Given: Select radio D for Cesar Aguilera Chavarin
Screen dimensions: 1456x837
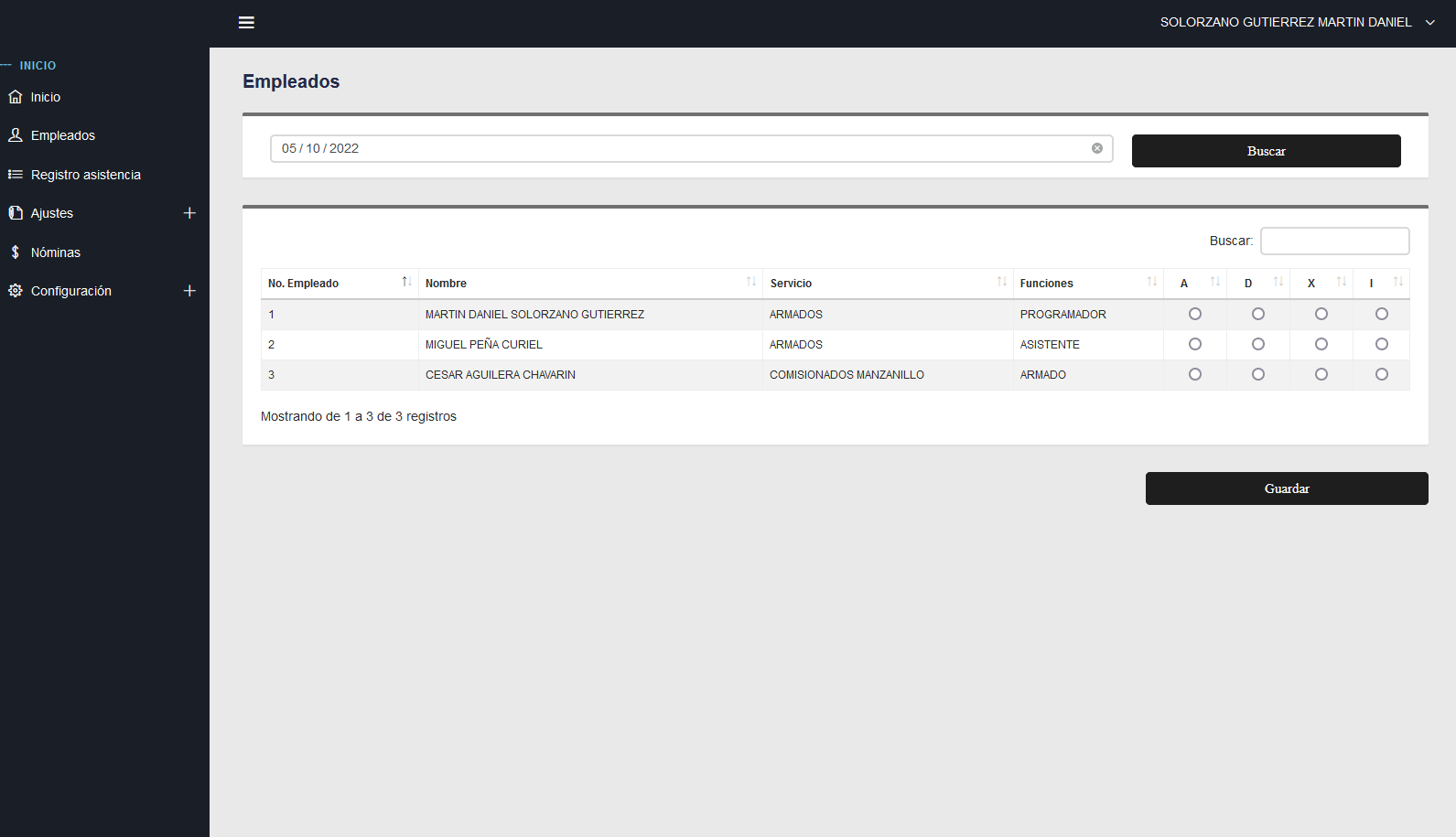Looking at the screenshot, I should coord(1258,374).
